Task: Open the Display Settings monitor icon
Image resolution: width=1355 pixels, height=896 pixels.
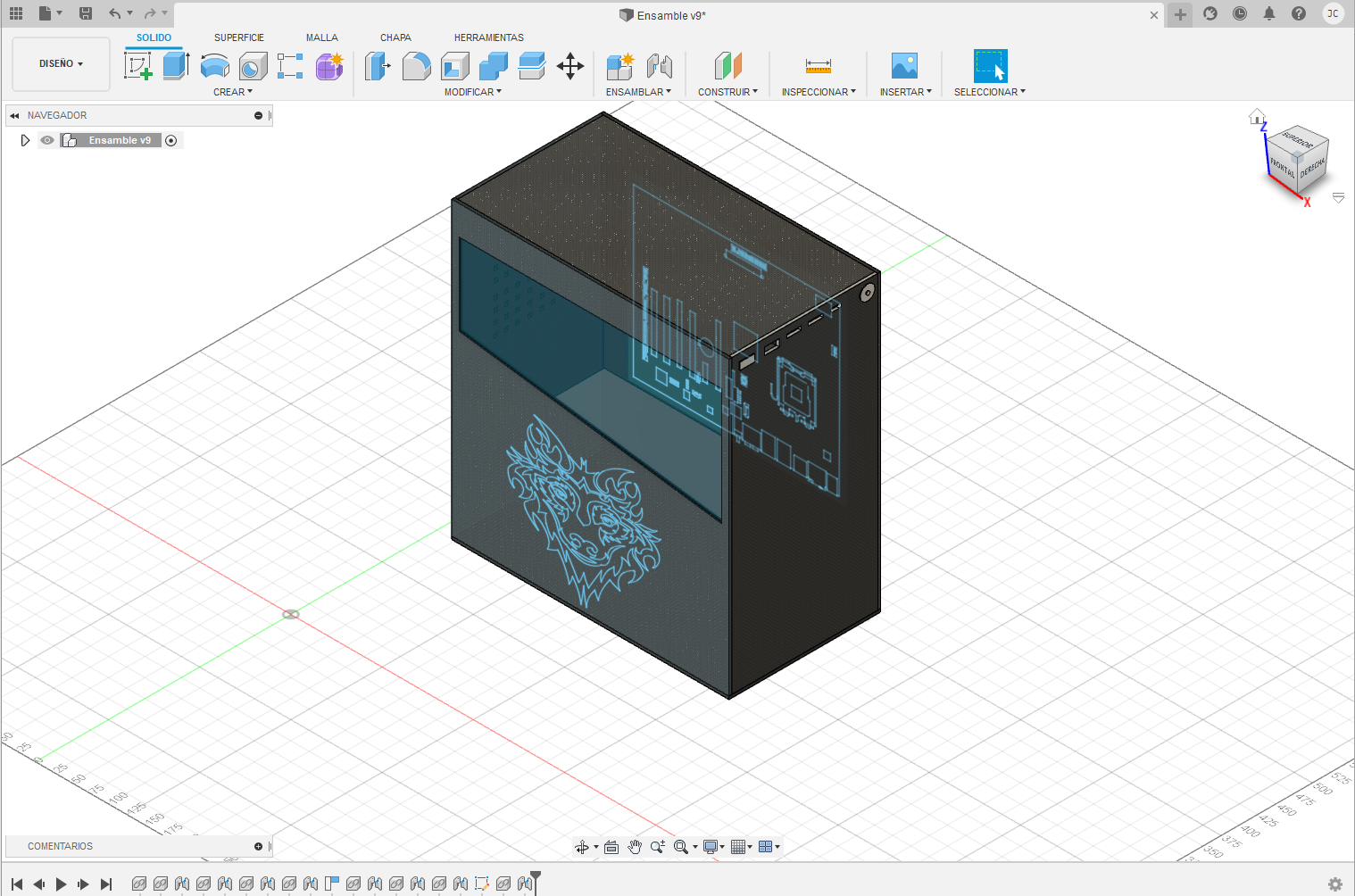Action: point(711,847)
